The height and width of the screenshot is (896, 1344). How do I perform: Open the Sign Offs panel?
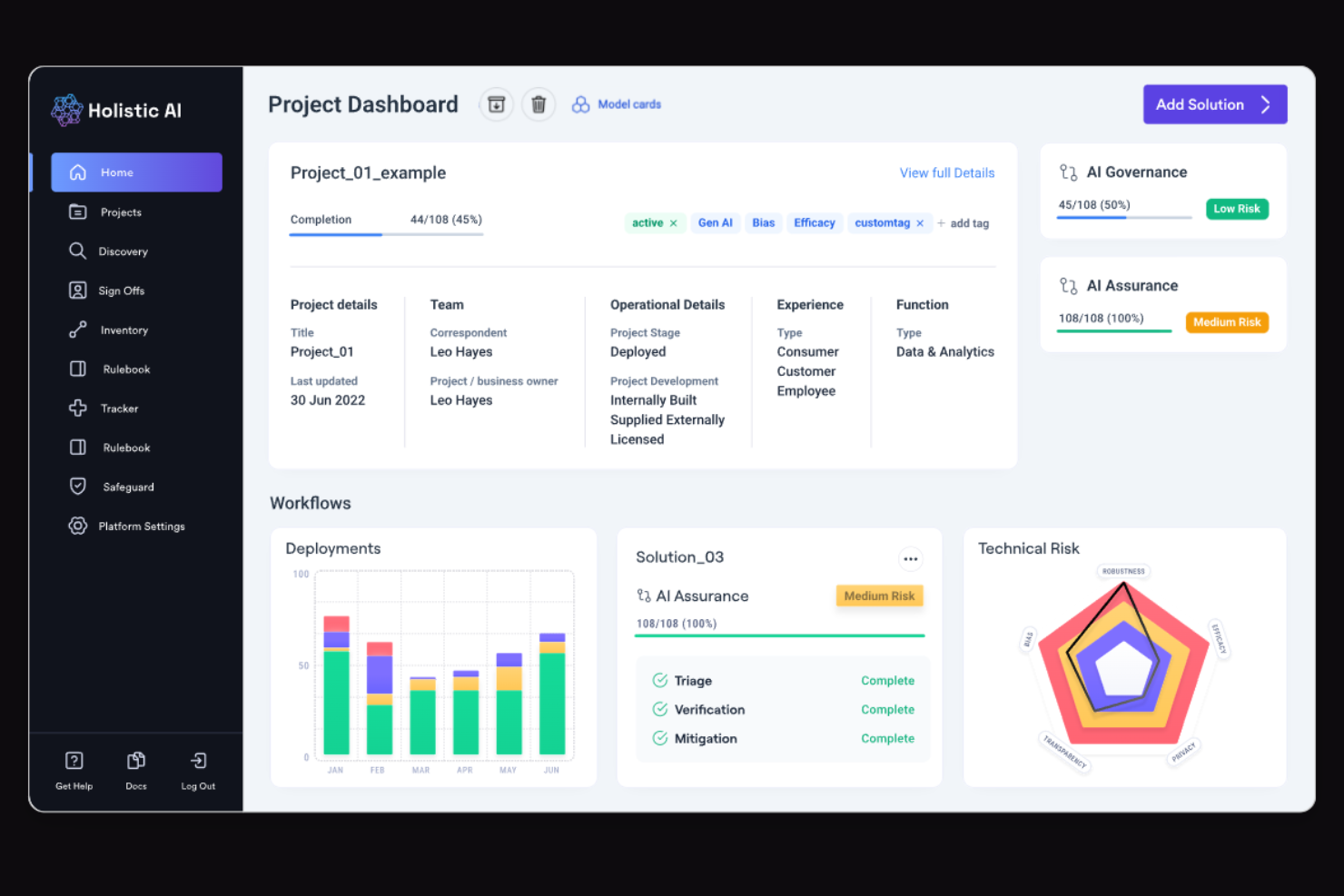pyautogui.click(x=122, y=290)
